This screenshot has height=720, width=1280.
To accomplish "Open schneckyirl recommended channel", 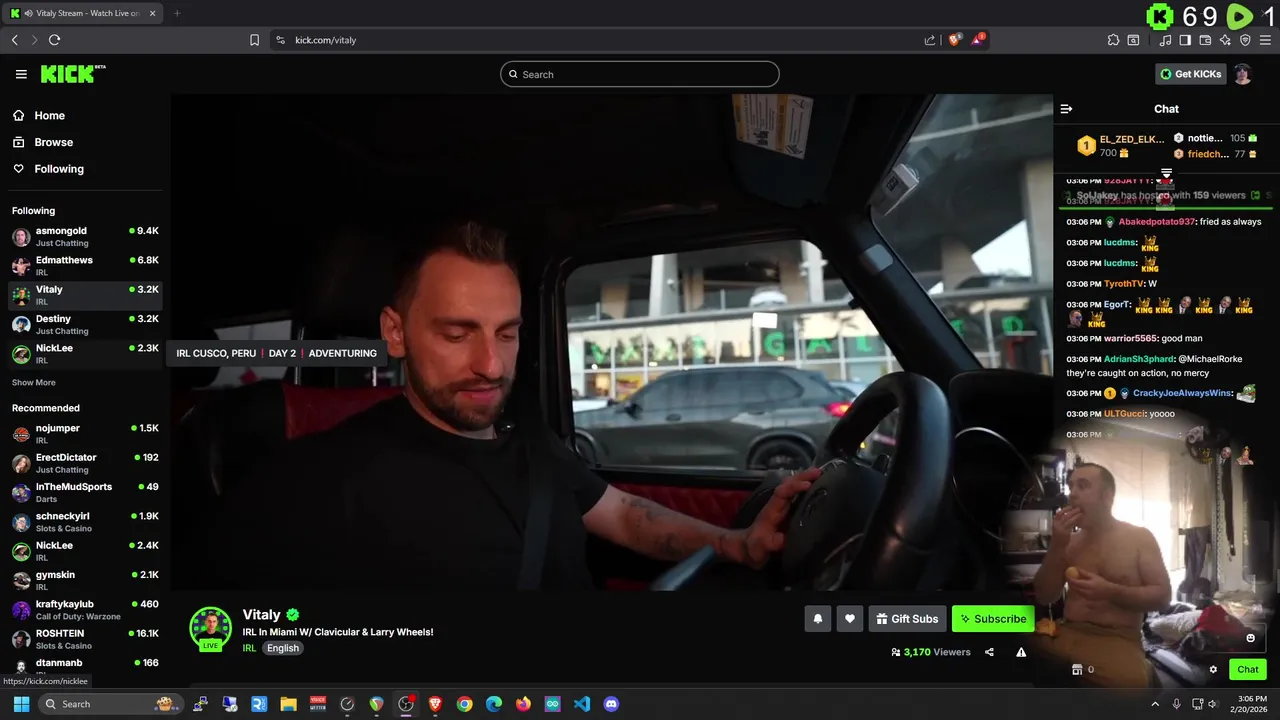I will [x=85, y=521].
